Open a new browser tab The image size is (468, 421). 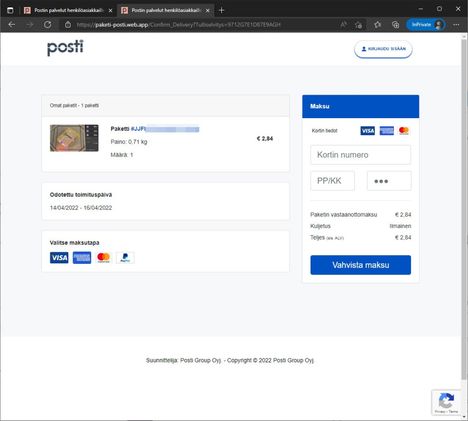[x=221, y=10]
